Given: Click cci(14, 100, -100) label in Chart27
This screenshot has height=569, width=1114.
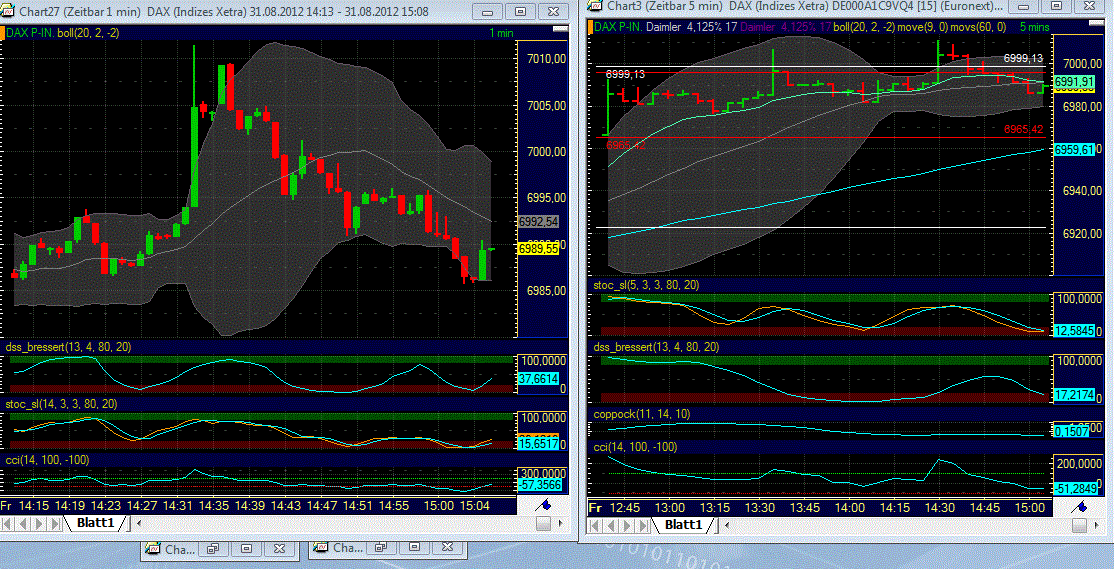Looking at the screenshot, I should 47,460.
